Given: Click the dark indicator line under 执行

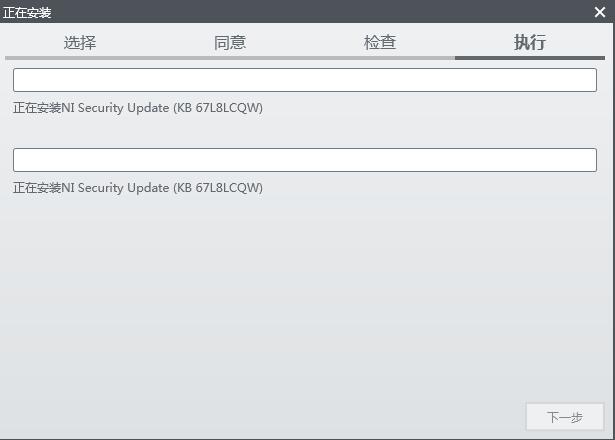Looking at the screenshot, I should (x=530, y=58).
